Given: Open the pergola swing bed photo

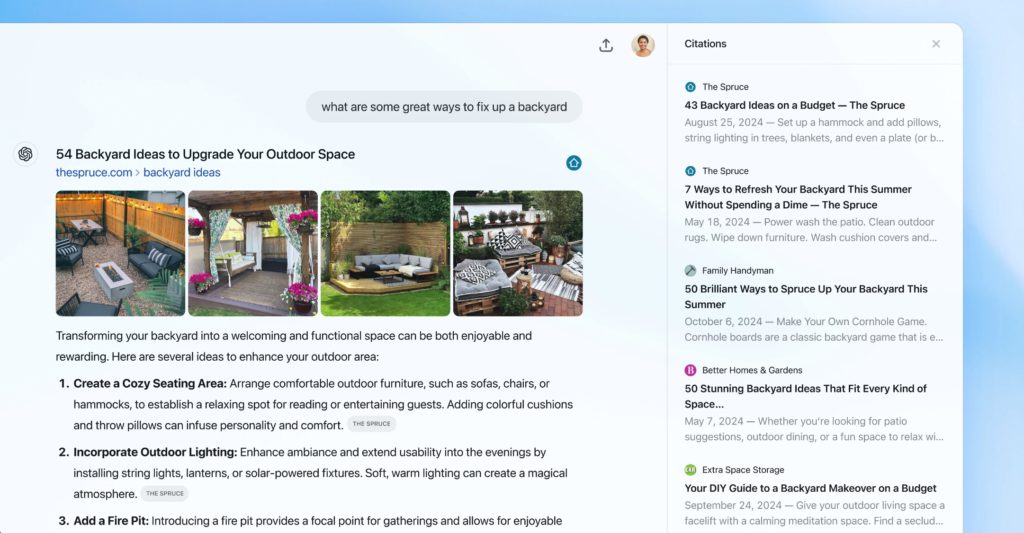Looking at the screenshot, I should point(253,253).
